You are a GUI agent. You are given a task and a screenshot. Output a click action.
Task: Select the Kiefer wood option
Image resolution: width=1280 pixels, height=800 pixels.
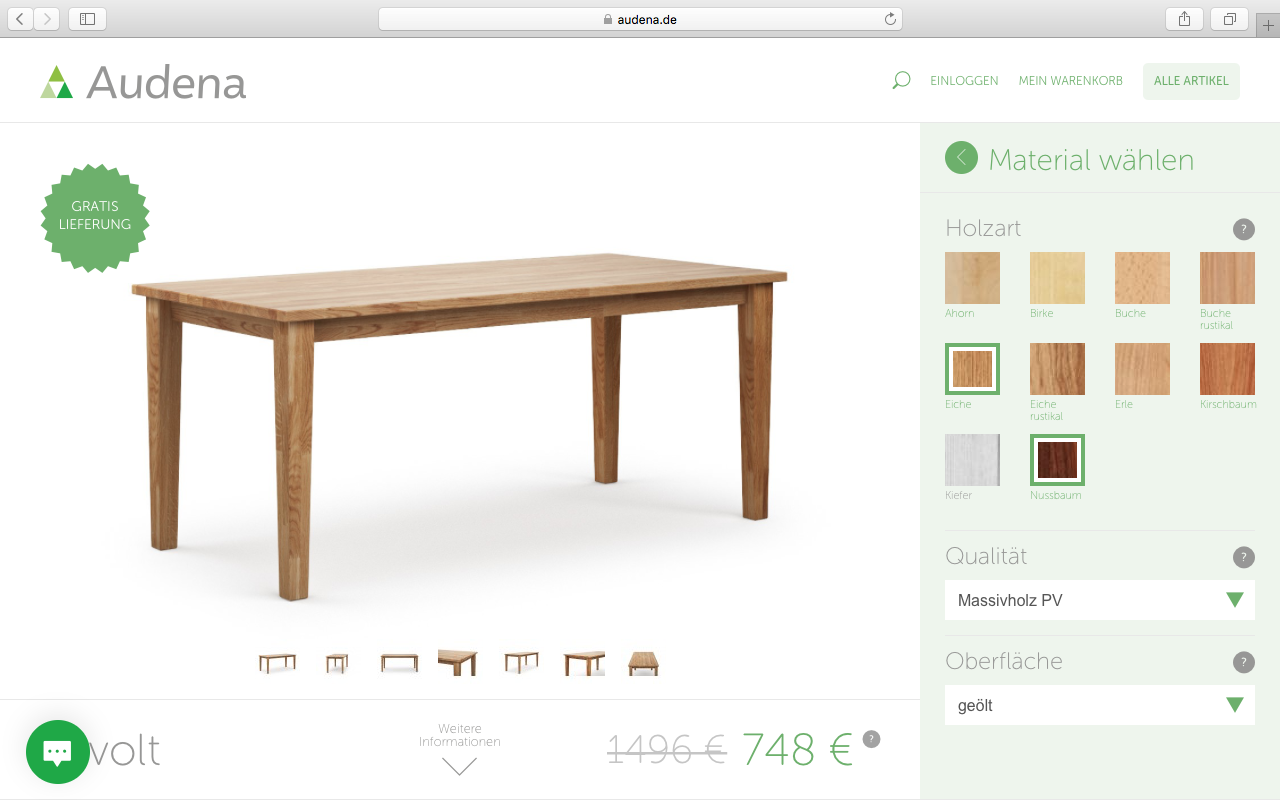coord(972,460)
